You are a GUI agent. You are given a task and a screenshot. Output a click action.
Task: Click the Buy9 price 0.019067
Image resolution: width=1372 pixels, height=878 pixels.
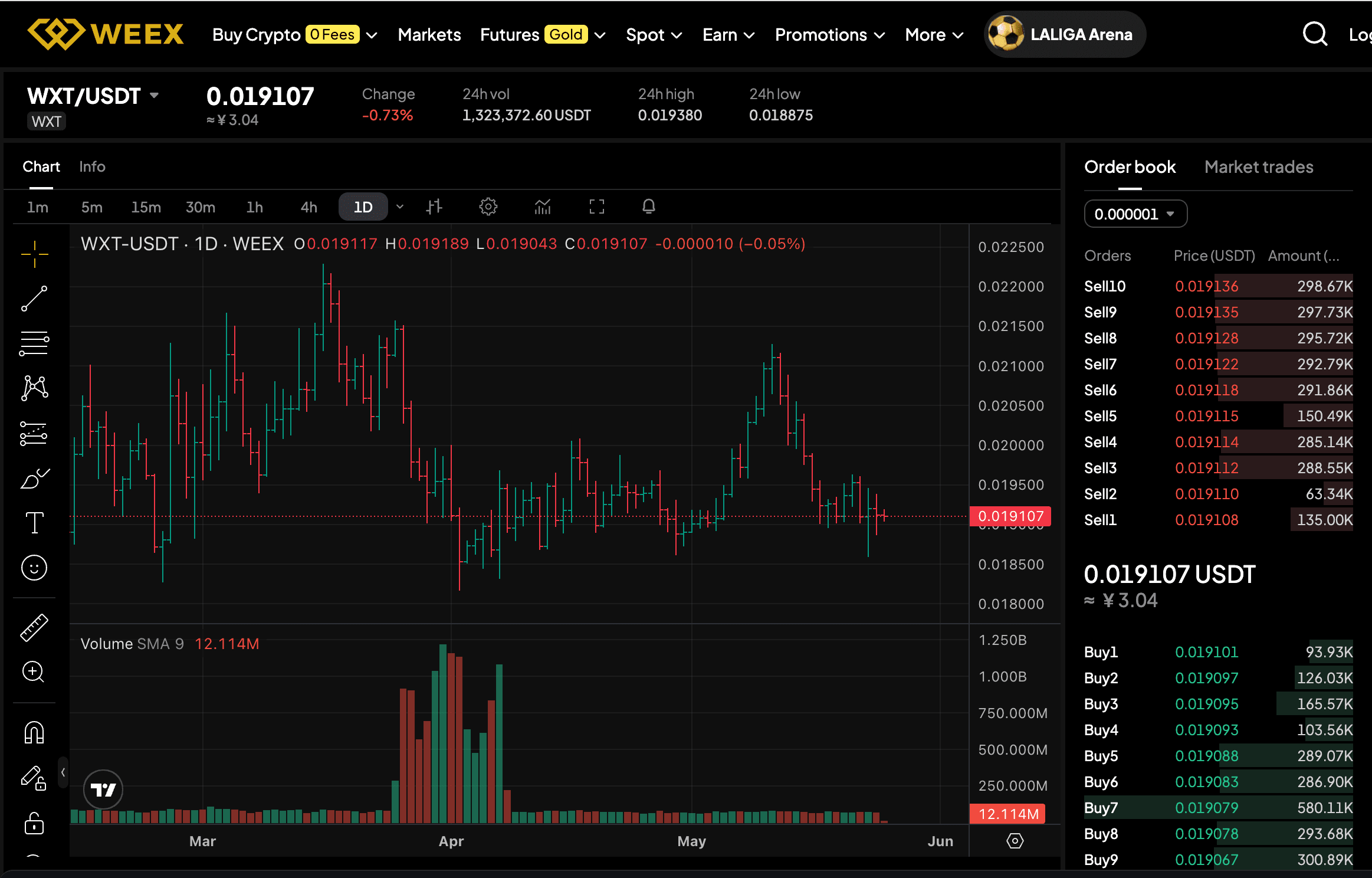pos(1207,860)
